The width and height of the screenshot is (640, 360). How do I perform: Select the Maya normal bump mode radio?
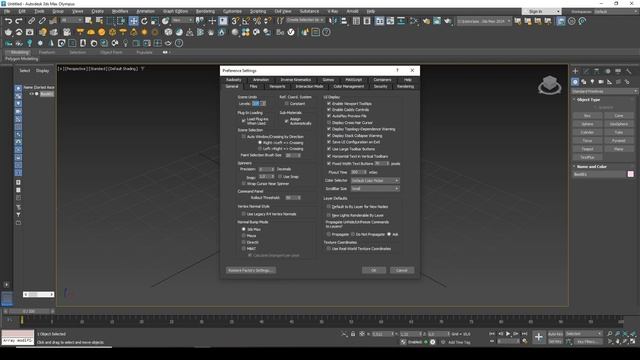coord(244,236)
